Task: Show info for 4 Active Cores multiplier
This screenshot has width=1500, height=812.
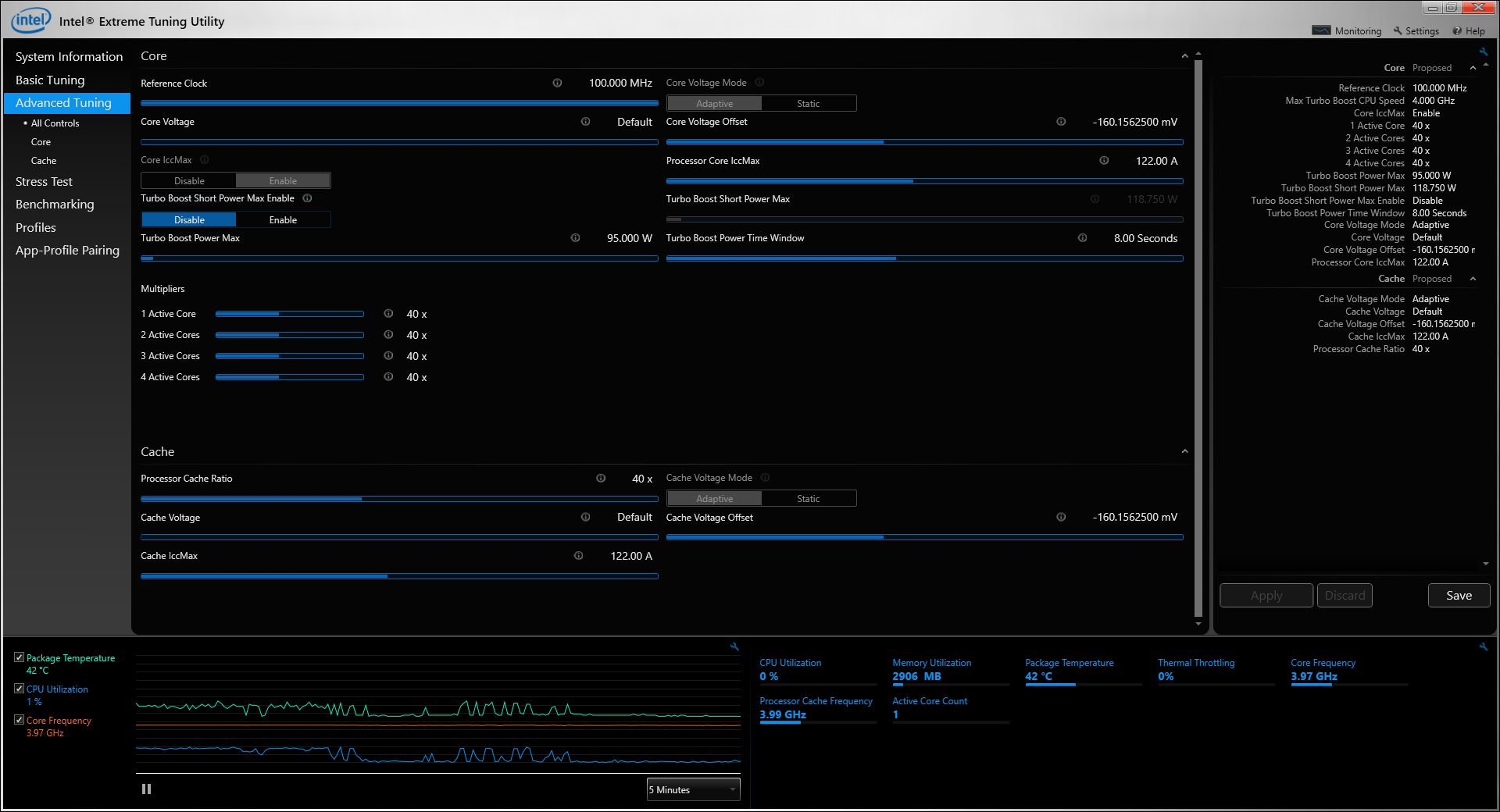Action: point(388,377)
